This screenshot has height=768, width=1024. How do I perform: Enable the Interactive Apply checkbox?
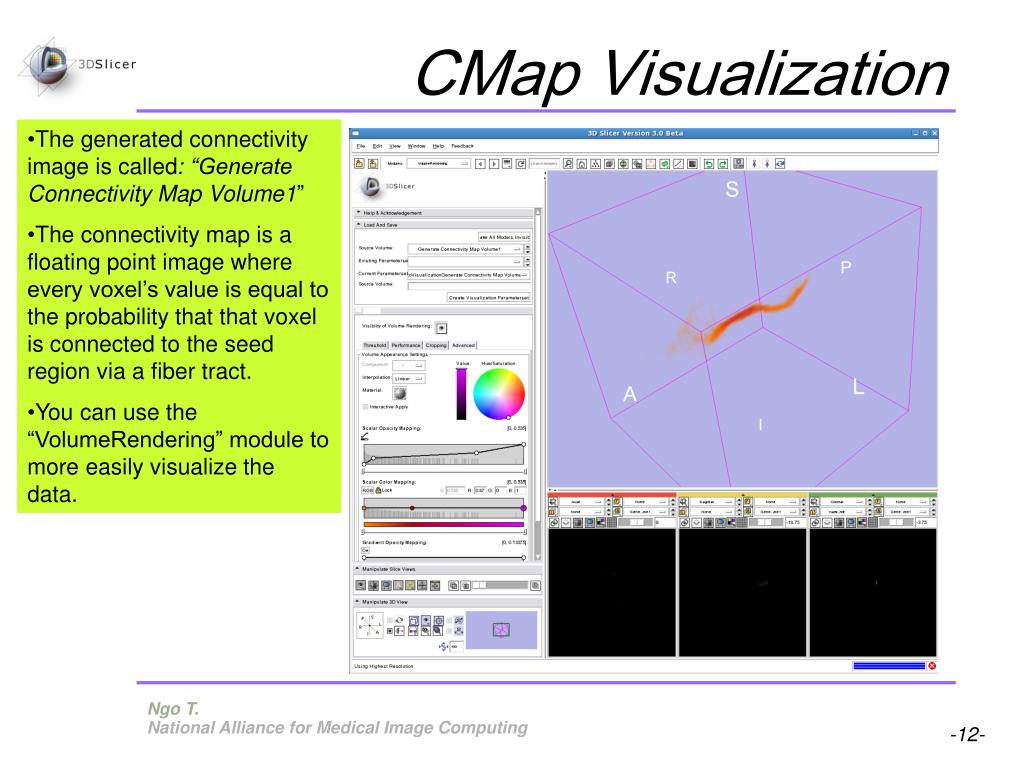(x=365, y=407)
